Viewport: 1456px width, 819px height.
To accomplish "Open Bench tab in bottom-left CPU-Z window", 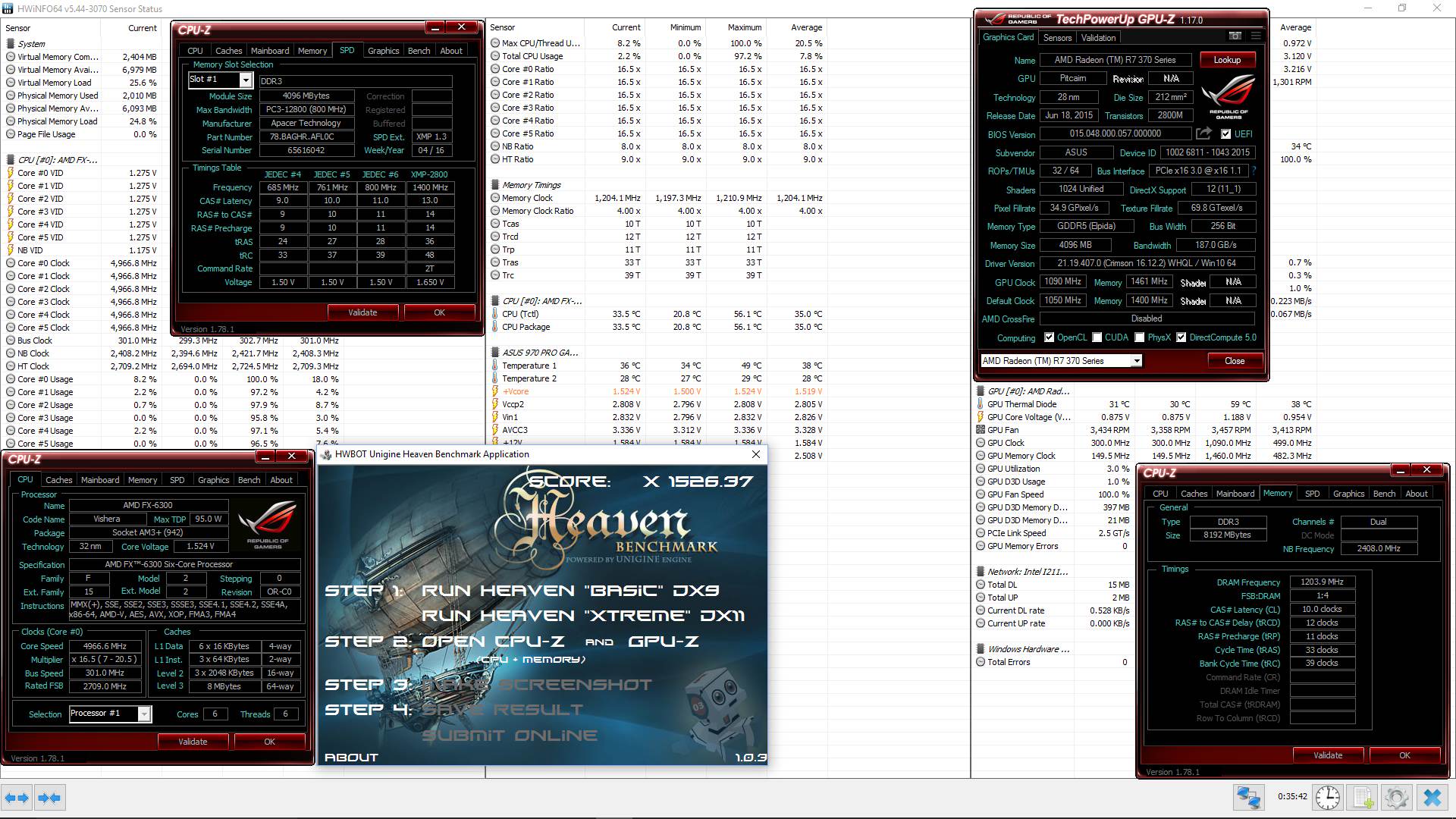I will (x=249, y=480).
